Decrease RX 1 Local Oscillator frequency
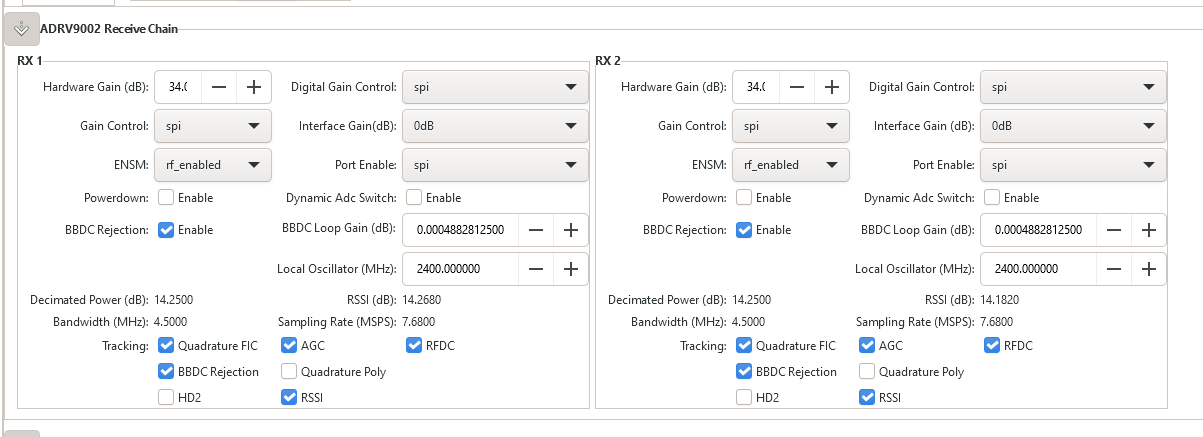 [536, 269]
